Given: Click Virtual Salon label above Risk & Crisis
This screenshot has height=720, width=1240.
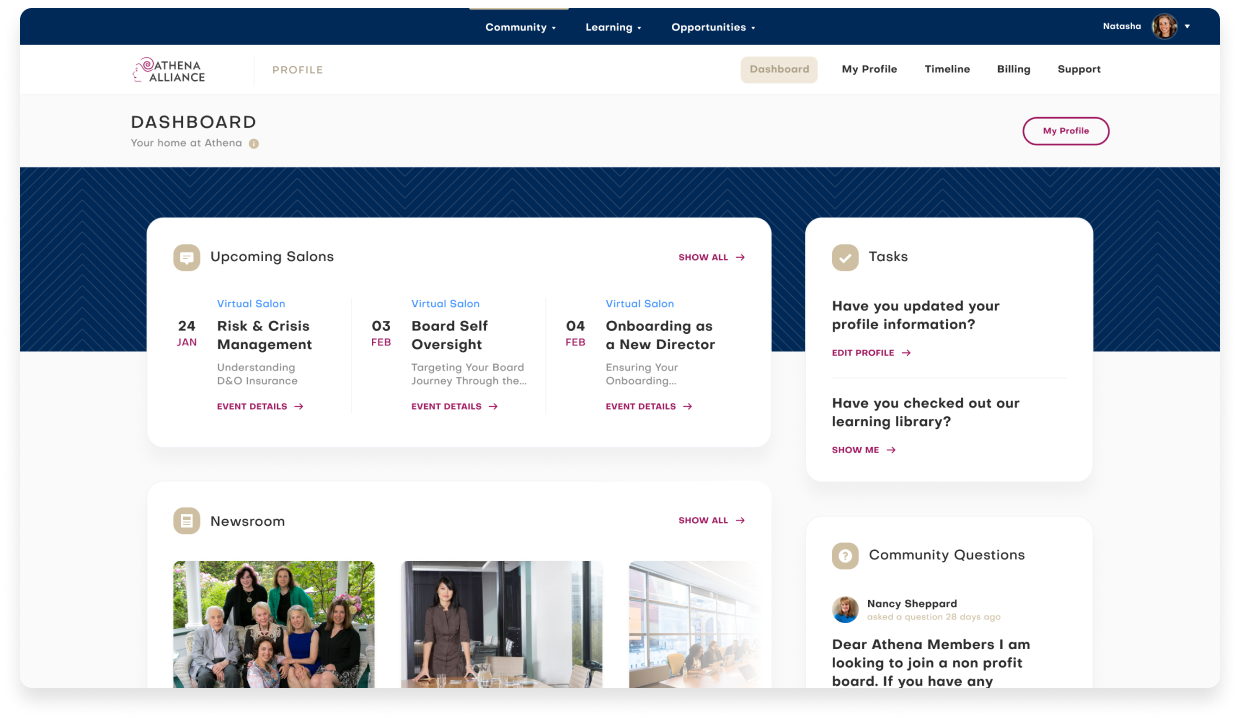Looking at the screenshot, I should [251, 304].
